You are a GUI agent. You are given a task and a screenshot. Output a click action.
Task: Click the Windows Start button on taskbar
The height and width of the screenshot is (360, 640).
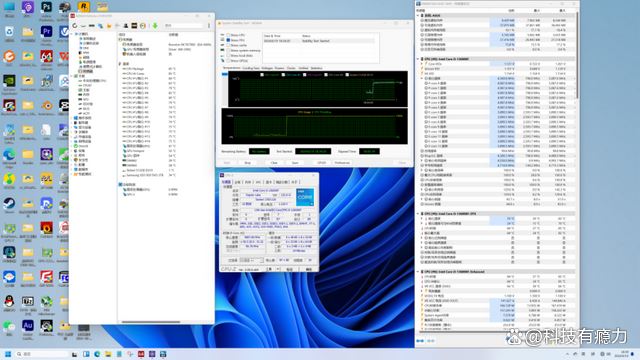pyautogui.click(x=8, y=354)
